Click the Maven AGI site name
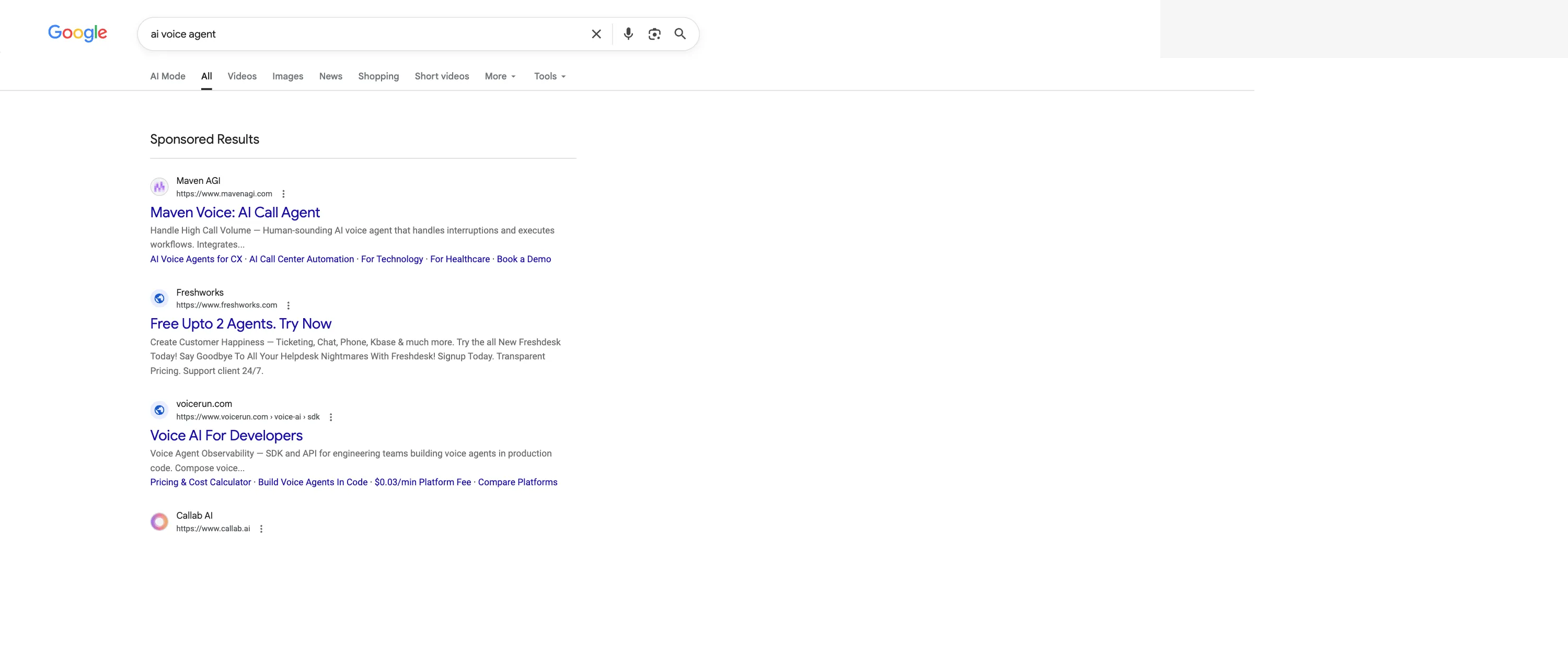 [x=198, y=181]
